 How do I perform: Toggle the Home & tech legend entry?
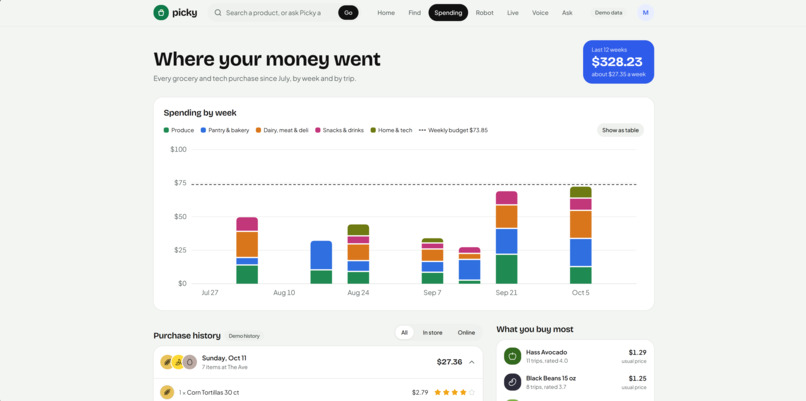391,130
